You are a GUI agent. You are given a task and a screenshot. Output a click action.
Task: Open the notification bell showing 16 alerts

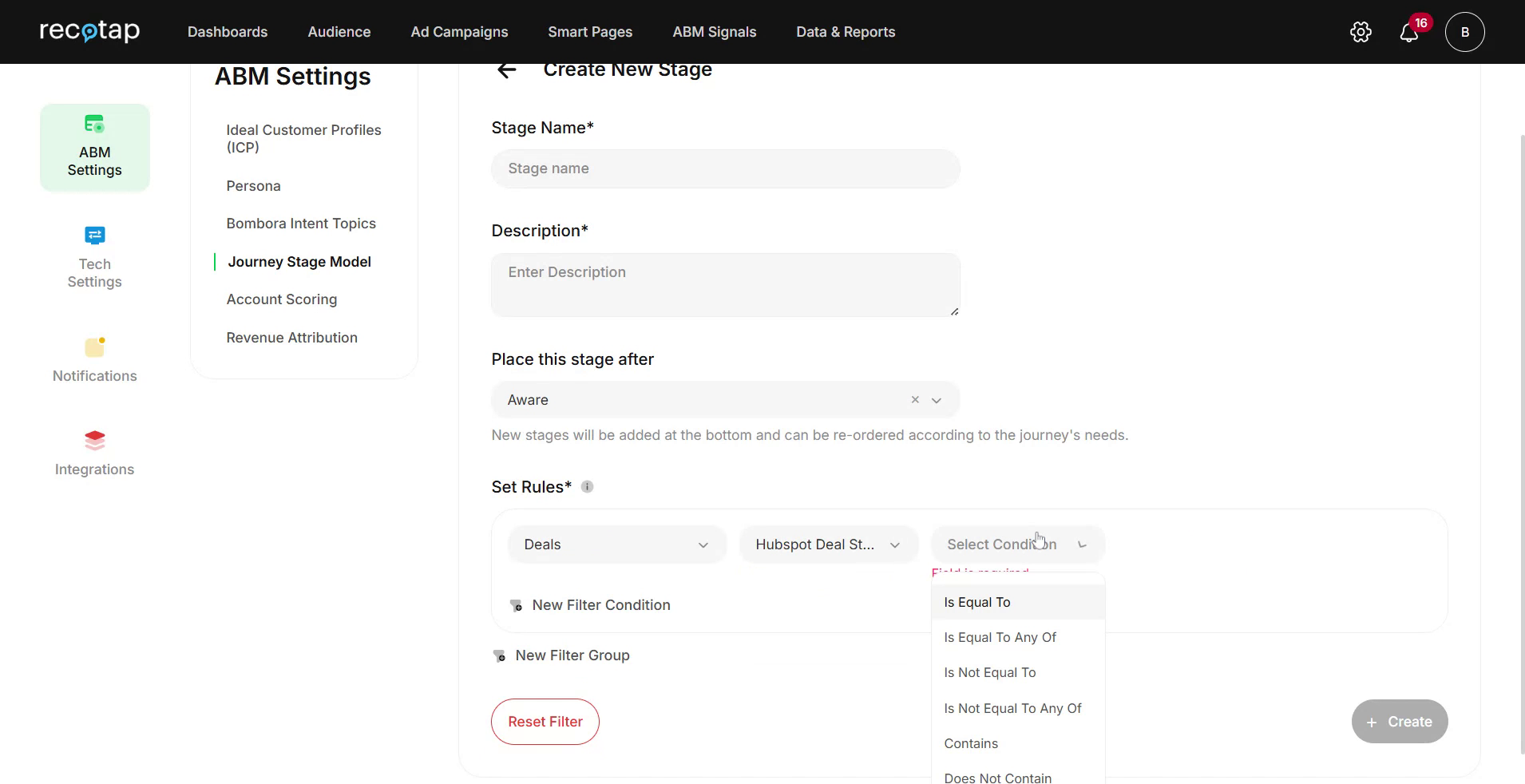point(1410,34)
